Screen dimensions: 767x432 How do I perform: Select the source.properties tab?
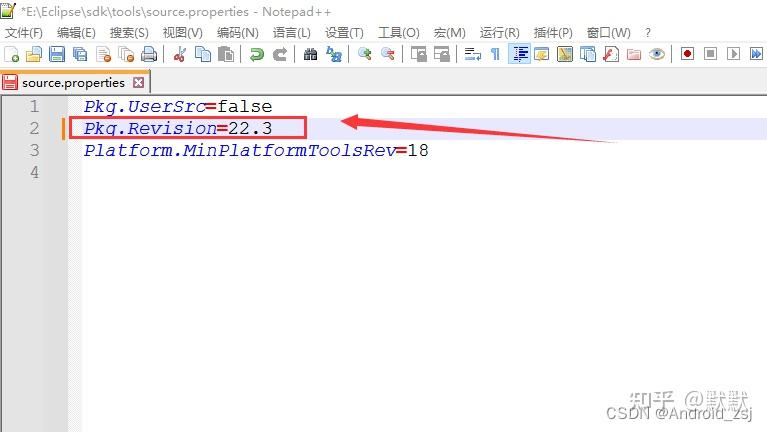pos(73,83)
